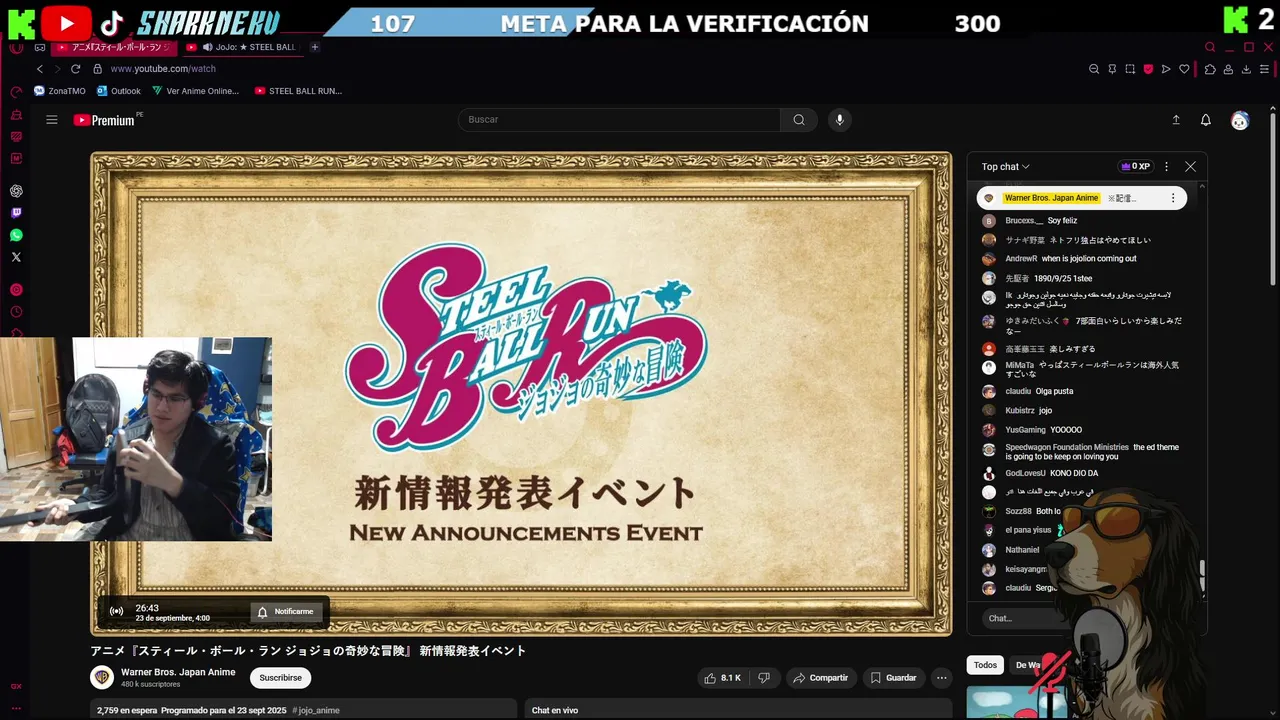Open the YouTube create/upload icon

1176,120
